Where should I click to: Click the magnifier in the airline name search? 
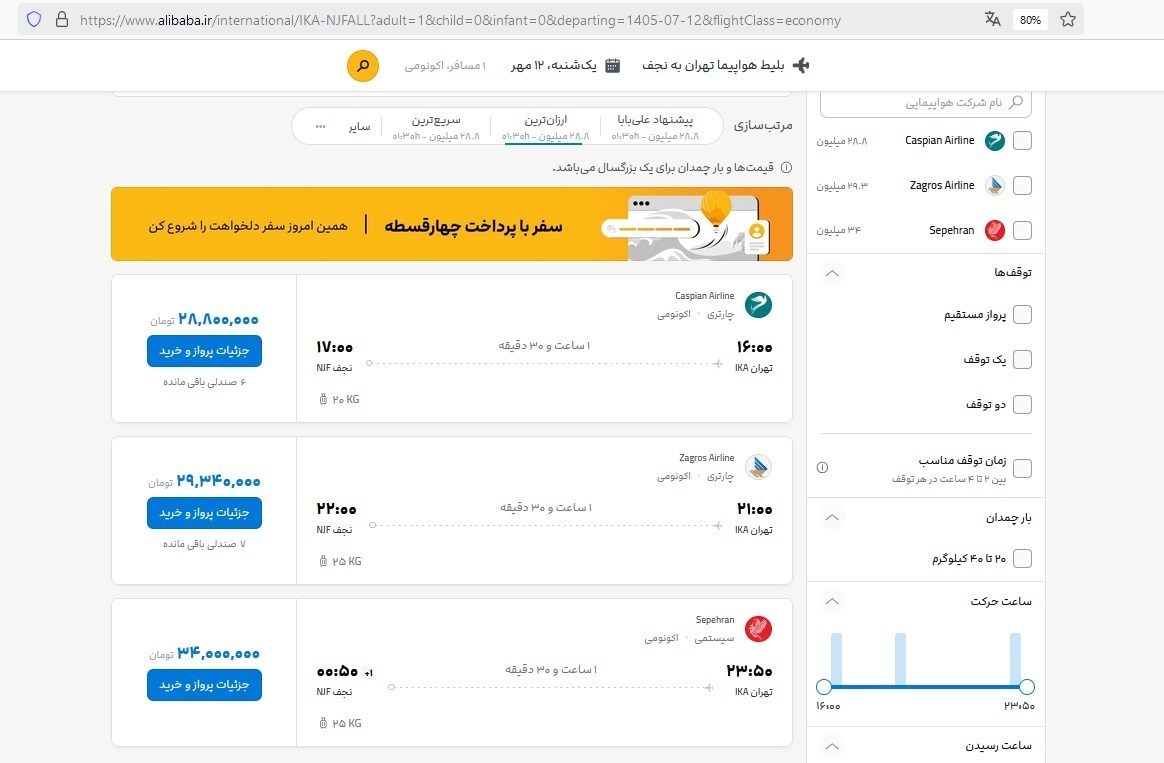coord(1016,102)
